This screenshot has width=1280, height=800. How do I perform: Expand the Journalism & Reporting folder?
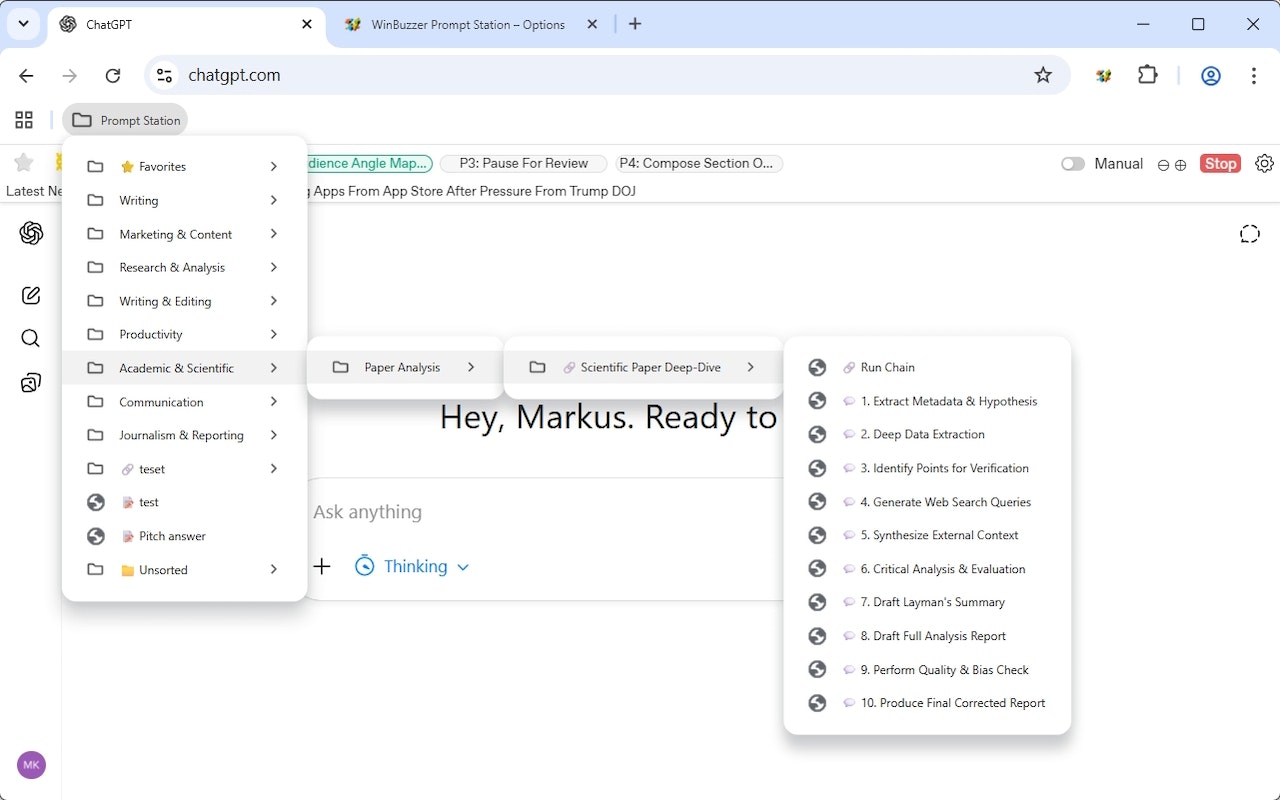[x=184, y=435]
